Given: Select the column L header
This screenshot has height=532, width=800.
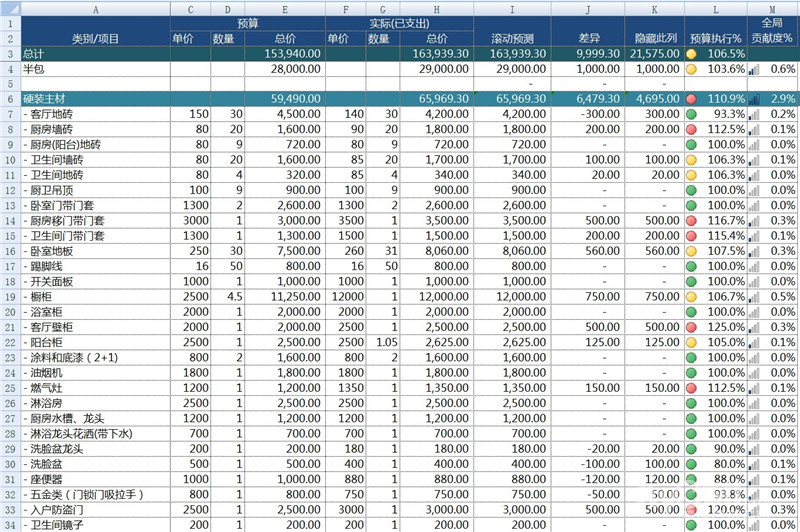Looking at the screenshot, I should pyautogui.click(x=715, y=9).
